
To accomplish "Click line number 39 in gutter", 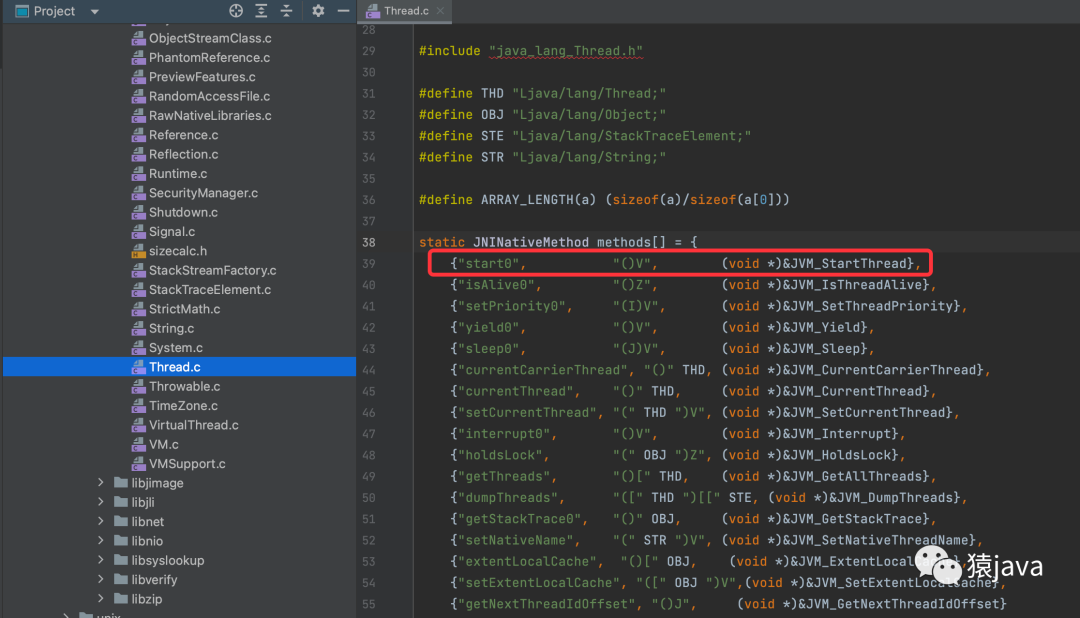I will click(x=368, y=264).
